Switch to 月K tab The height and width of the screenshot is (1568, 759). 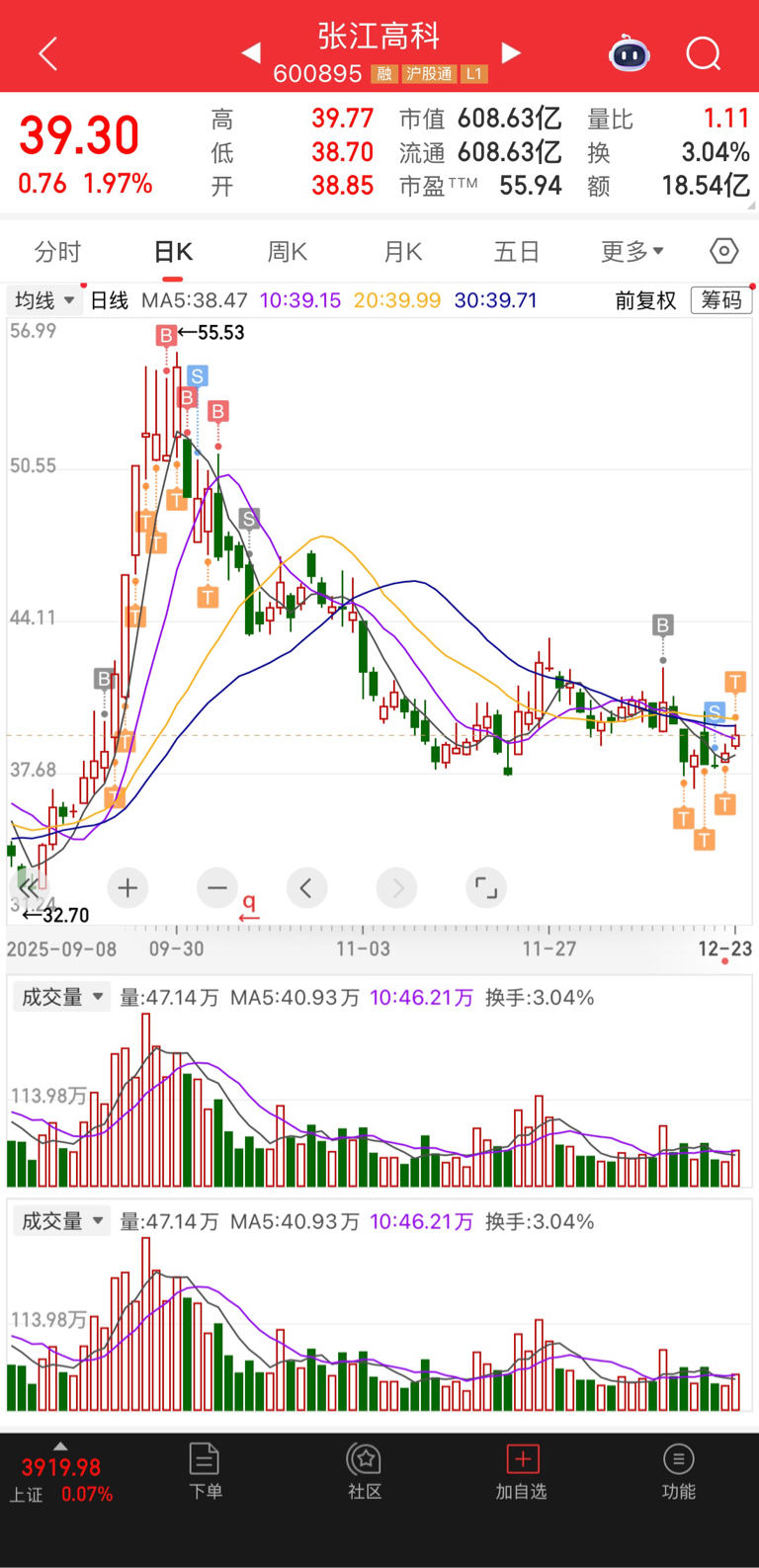pyautogui.click(x=402, y=252)
